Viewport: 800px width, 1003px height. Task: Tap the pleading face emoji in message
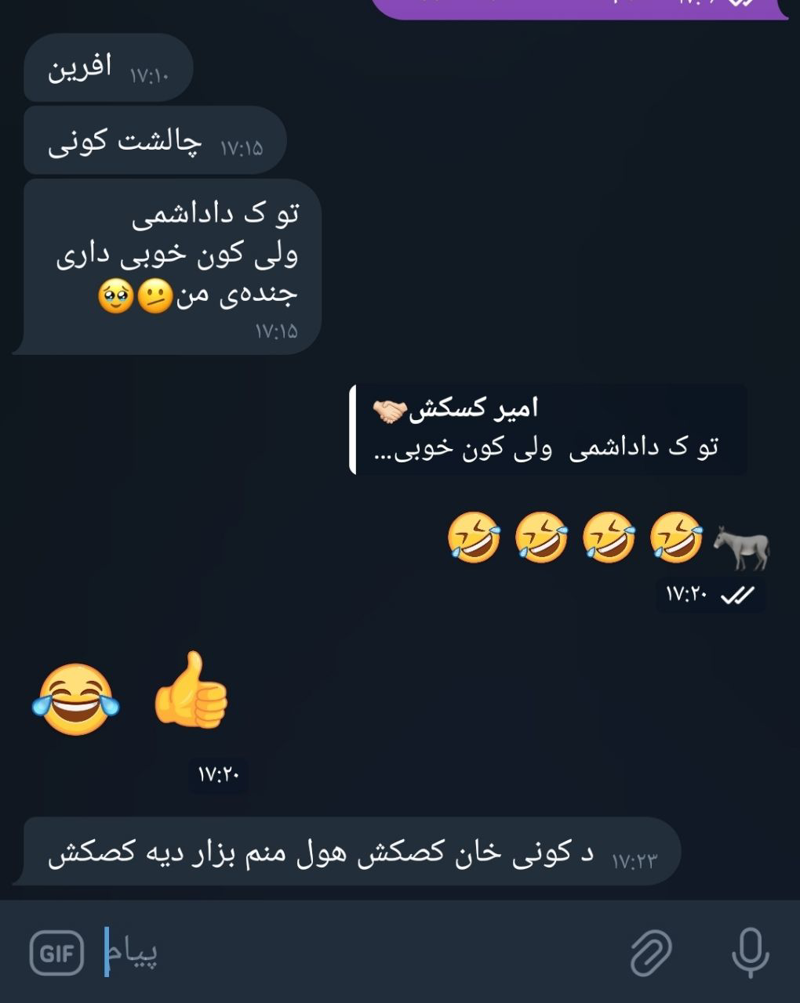[x=116, y=296]
